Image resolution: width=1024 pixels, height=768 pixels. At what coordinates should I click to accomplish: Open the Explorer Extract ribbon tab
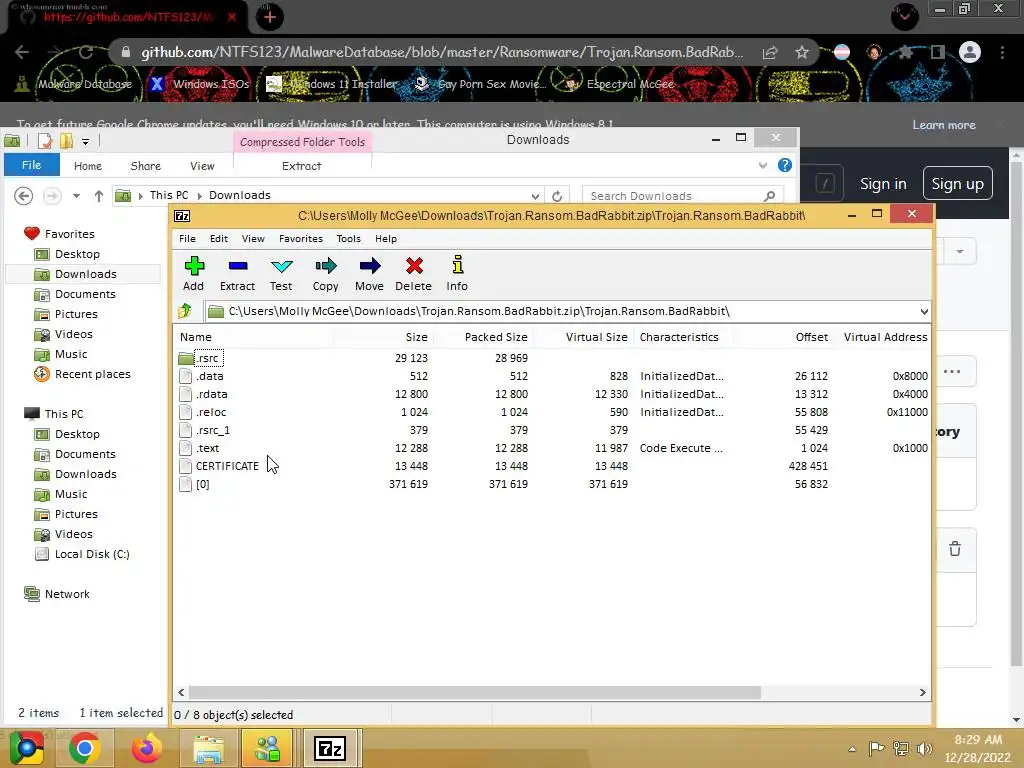[x=302, y=166]
